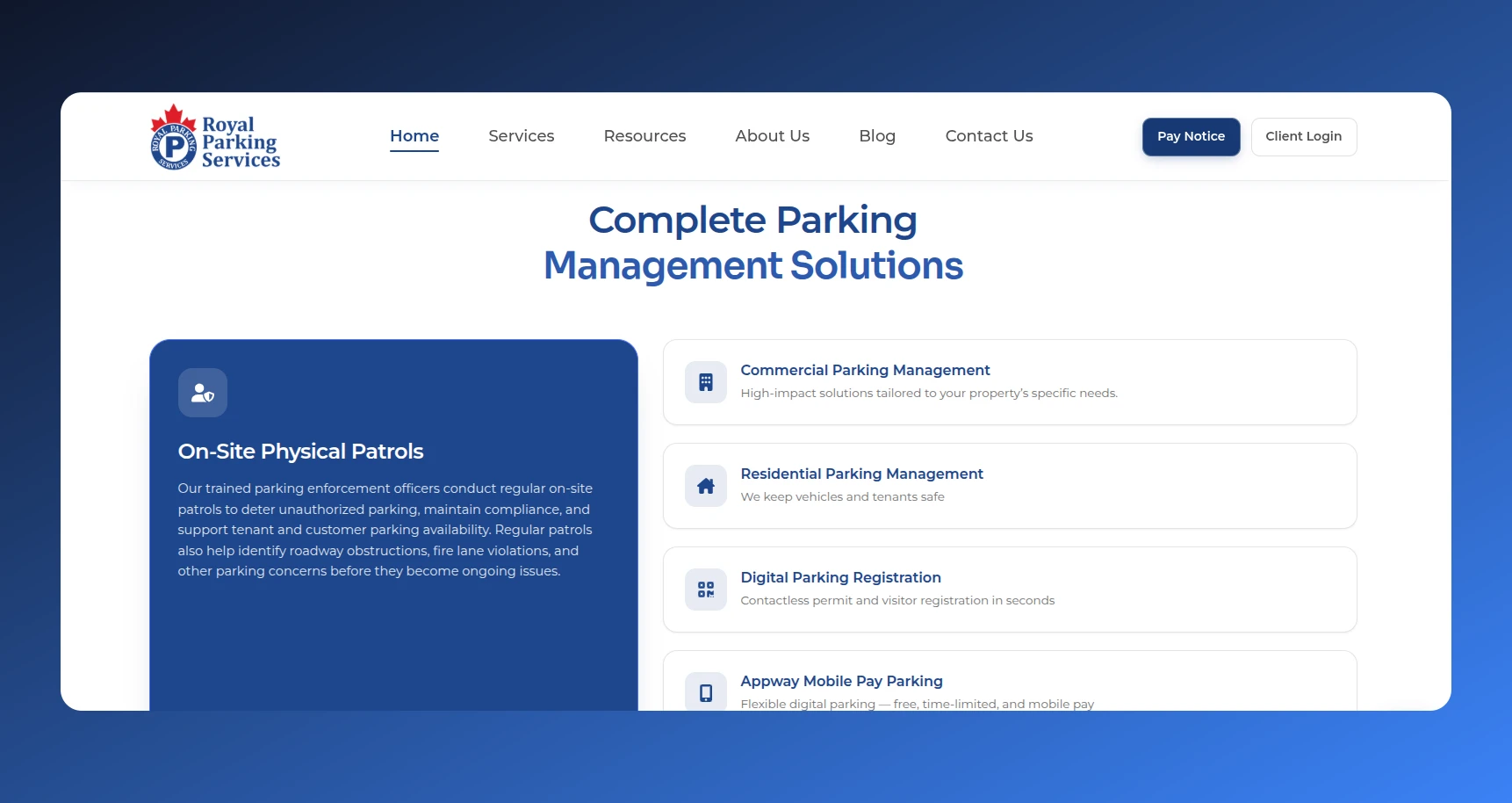Go to the Home nav item

pos(414,136)
